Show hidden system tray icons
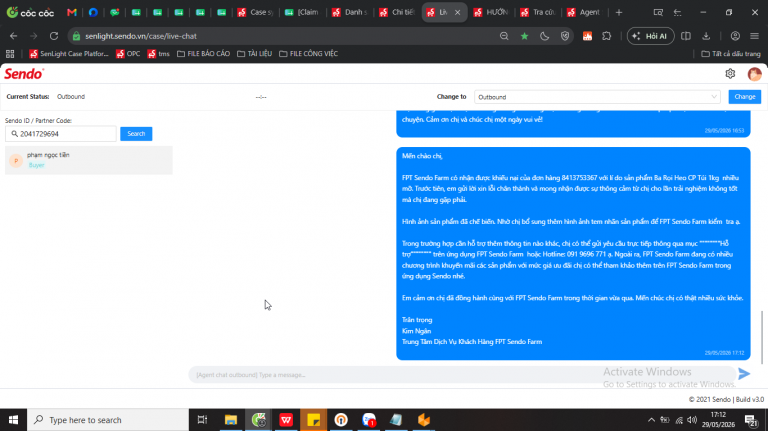 coord(651,420)
